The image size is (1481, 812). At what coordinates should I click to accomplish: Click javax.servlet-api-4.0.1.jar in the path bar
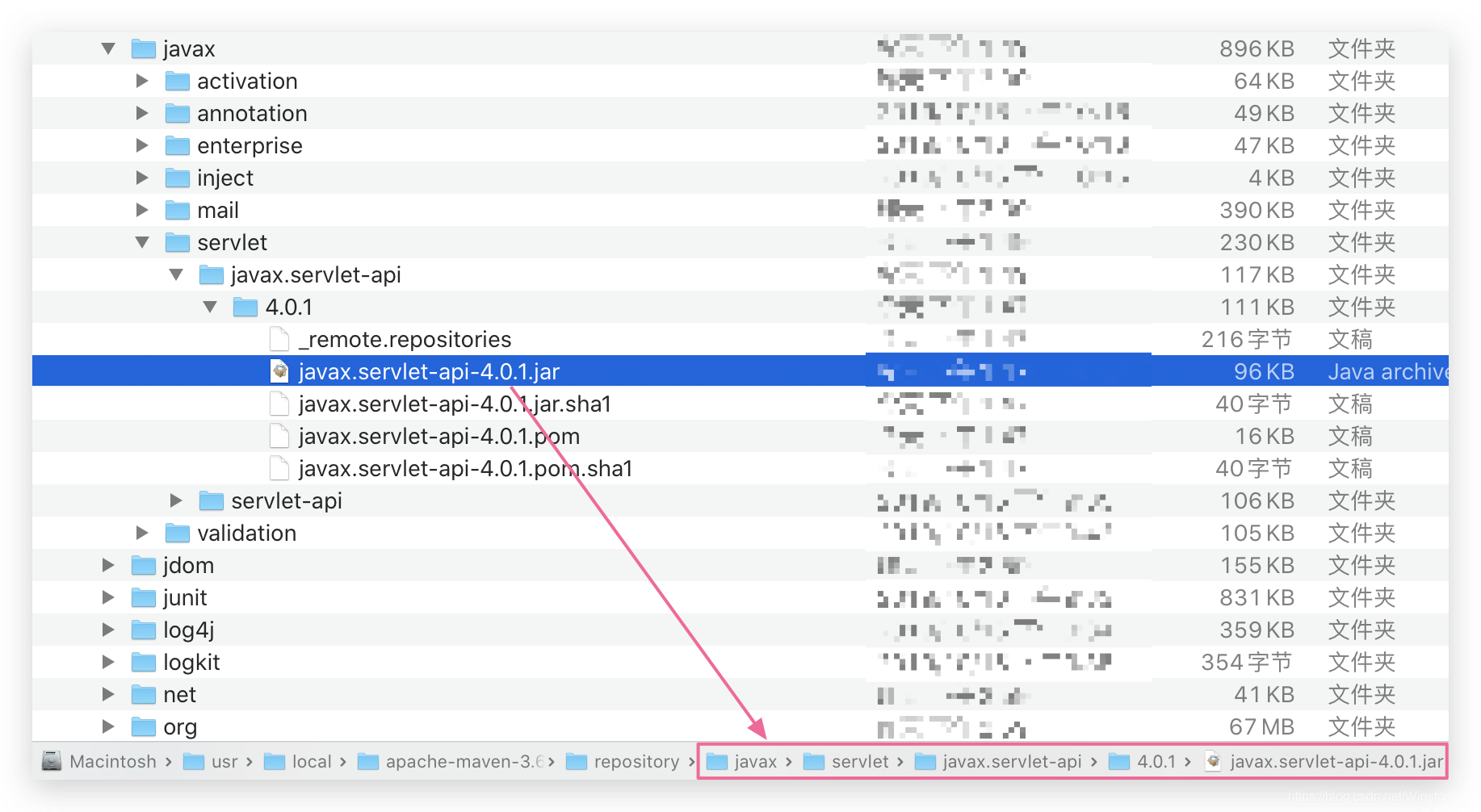coord(1324,761)
